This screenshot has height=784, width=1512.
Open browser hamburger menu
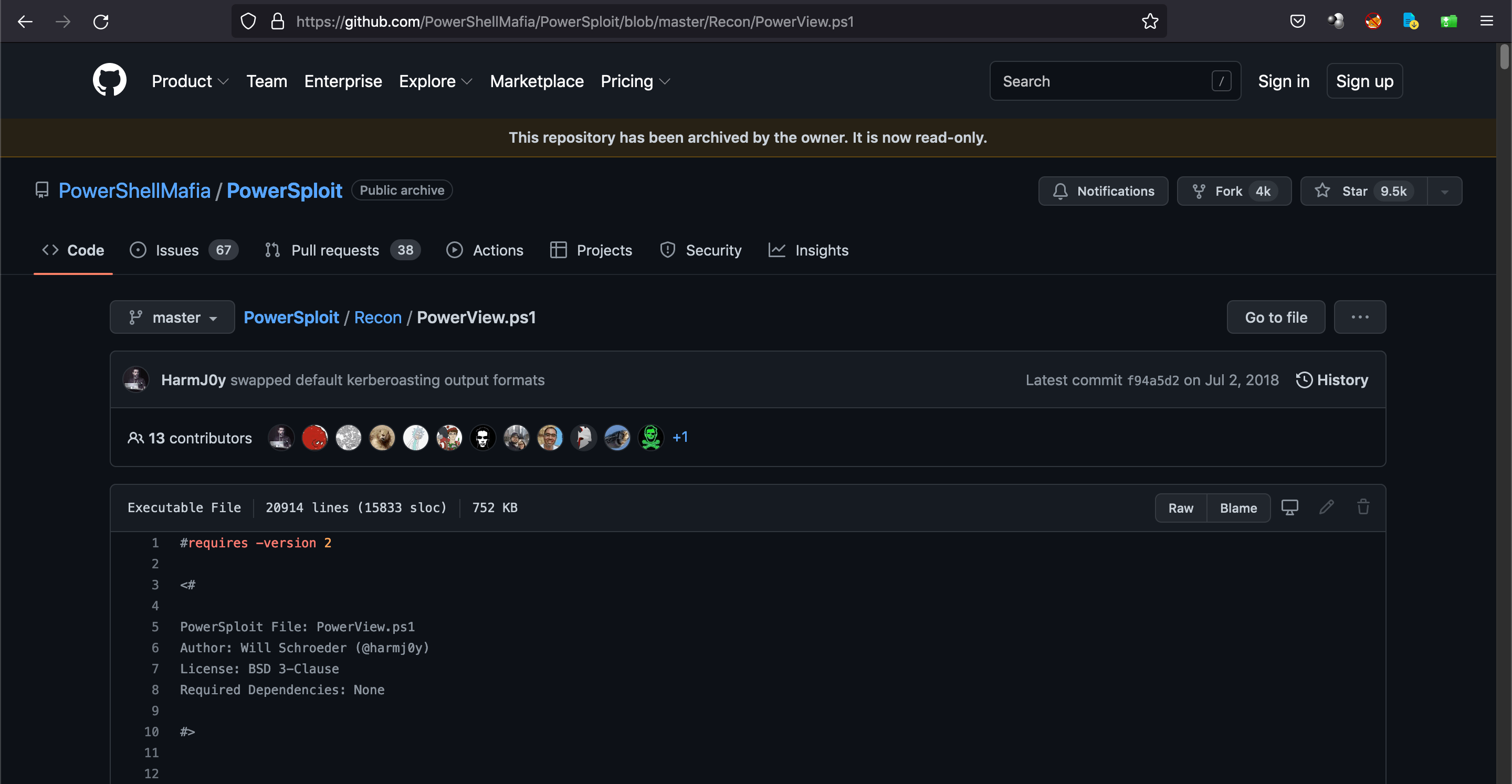coord(1486,22)
